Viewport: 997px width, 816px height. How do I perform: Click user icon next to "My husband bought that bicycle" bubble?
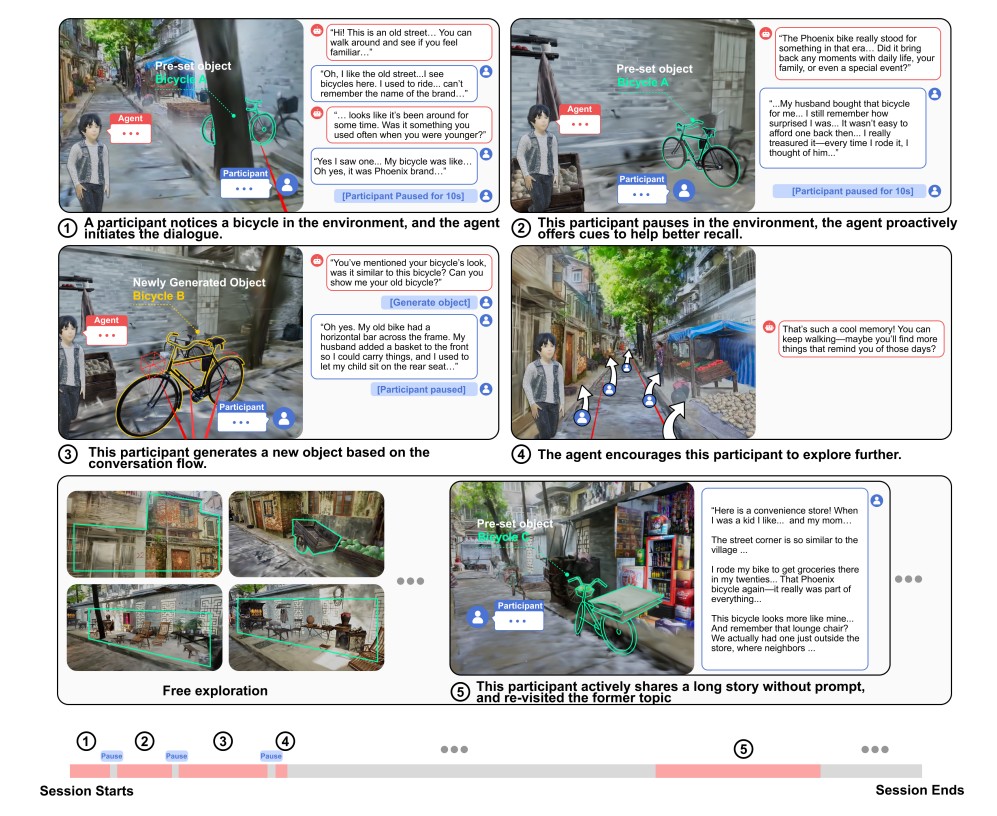935,93
